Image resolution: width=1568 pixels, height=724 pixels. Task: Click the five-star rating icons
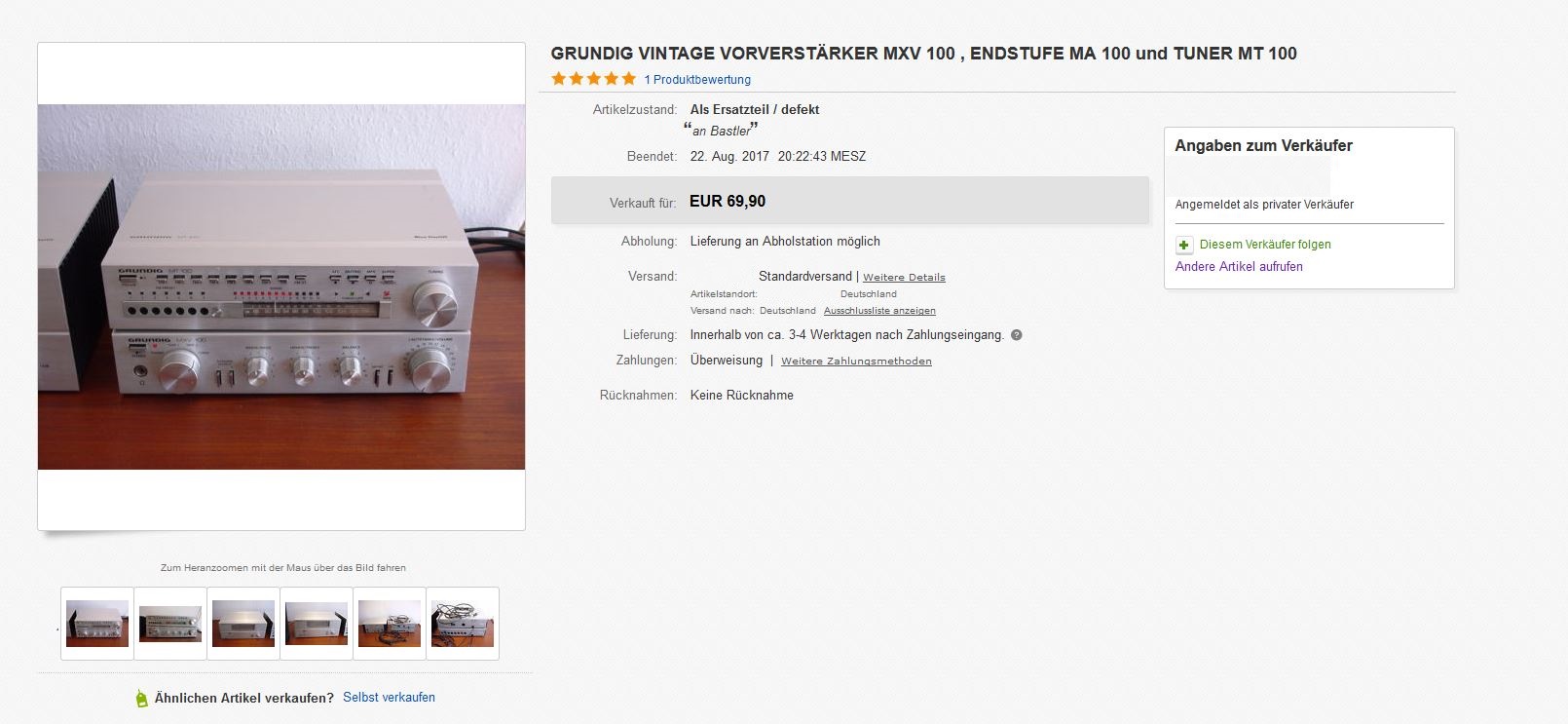[594, 79]
